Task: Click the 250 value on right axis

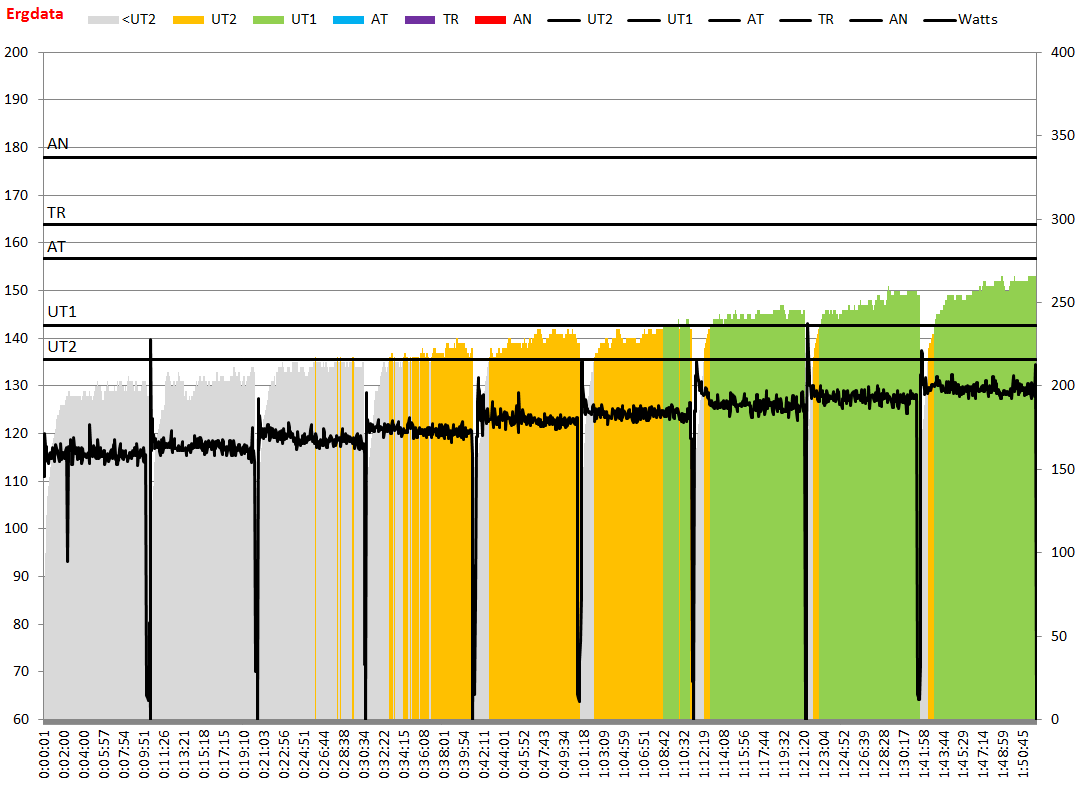Action: (x=1060, y=302)
